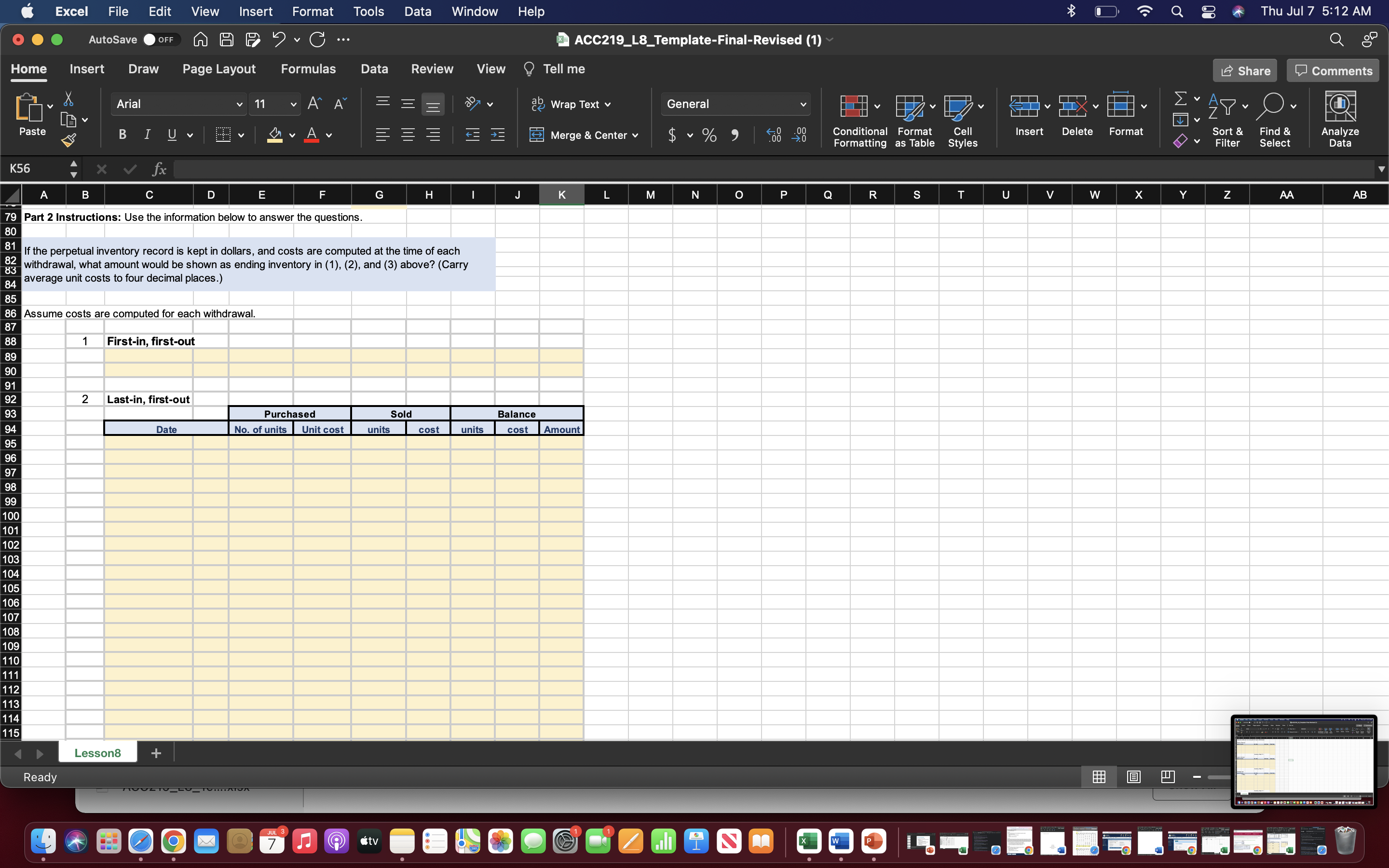The height and width of the screenshot is (868, 1389).
Task: Open the font name dropdown
Action: tap(239, 104)
